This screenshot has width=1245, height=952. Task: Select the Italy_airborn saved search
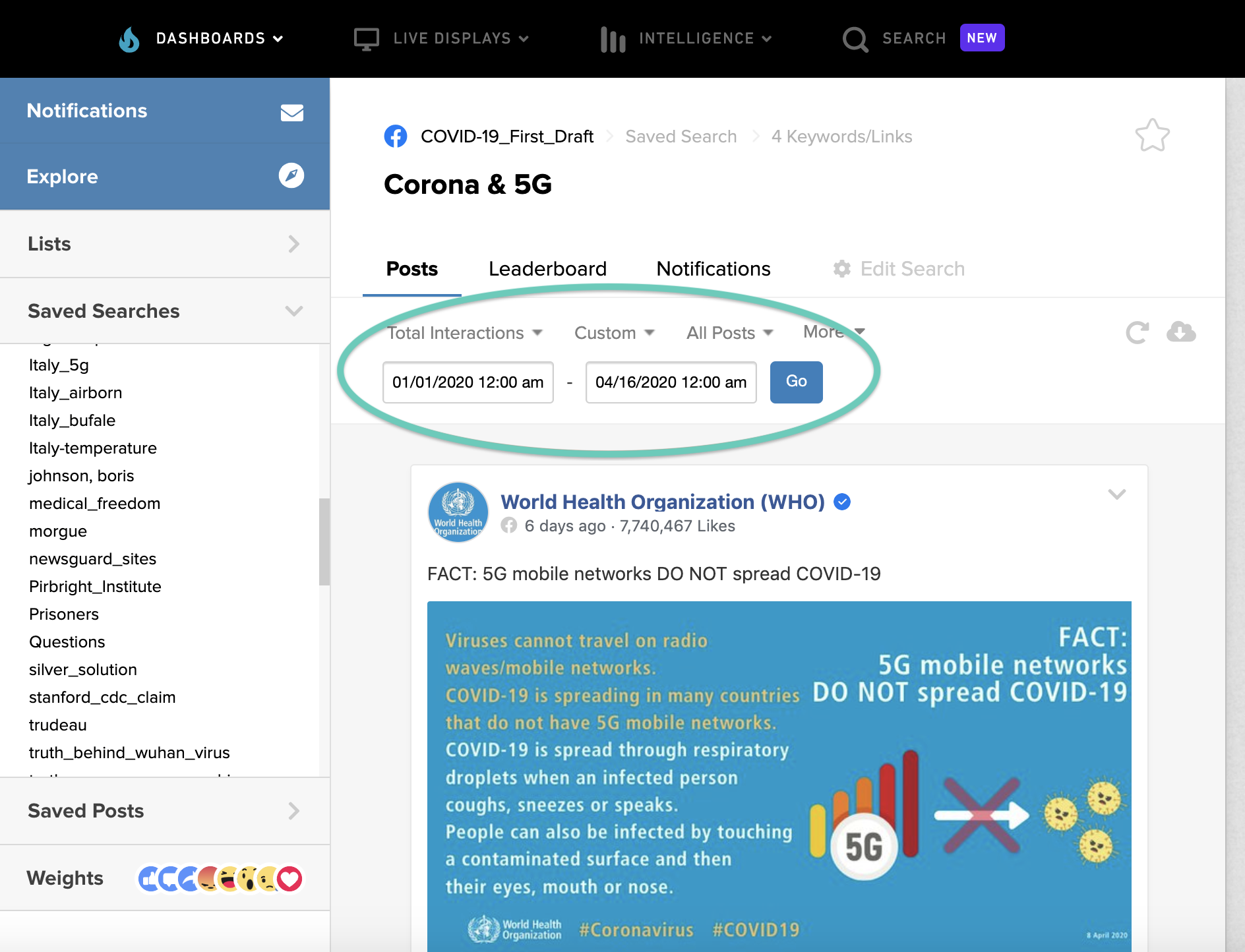(x=75, y=393)
